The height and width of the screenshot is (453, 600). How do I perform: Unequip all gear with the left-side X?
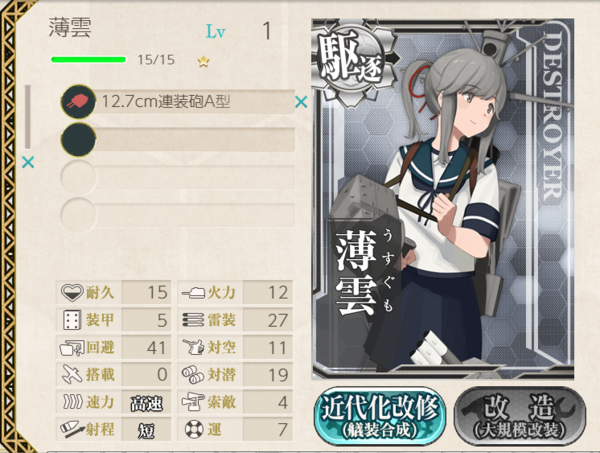point(28,162)
